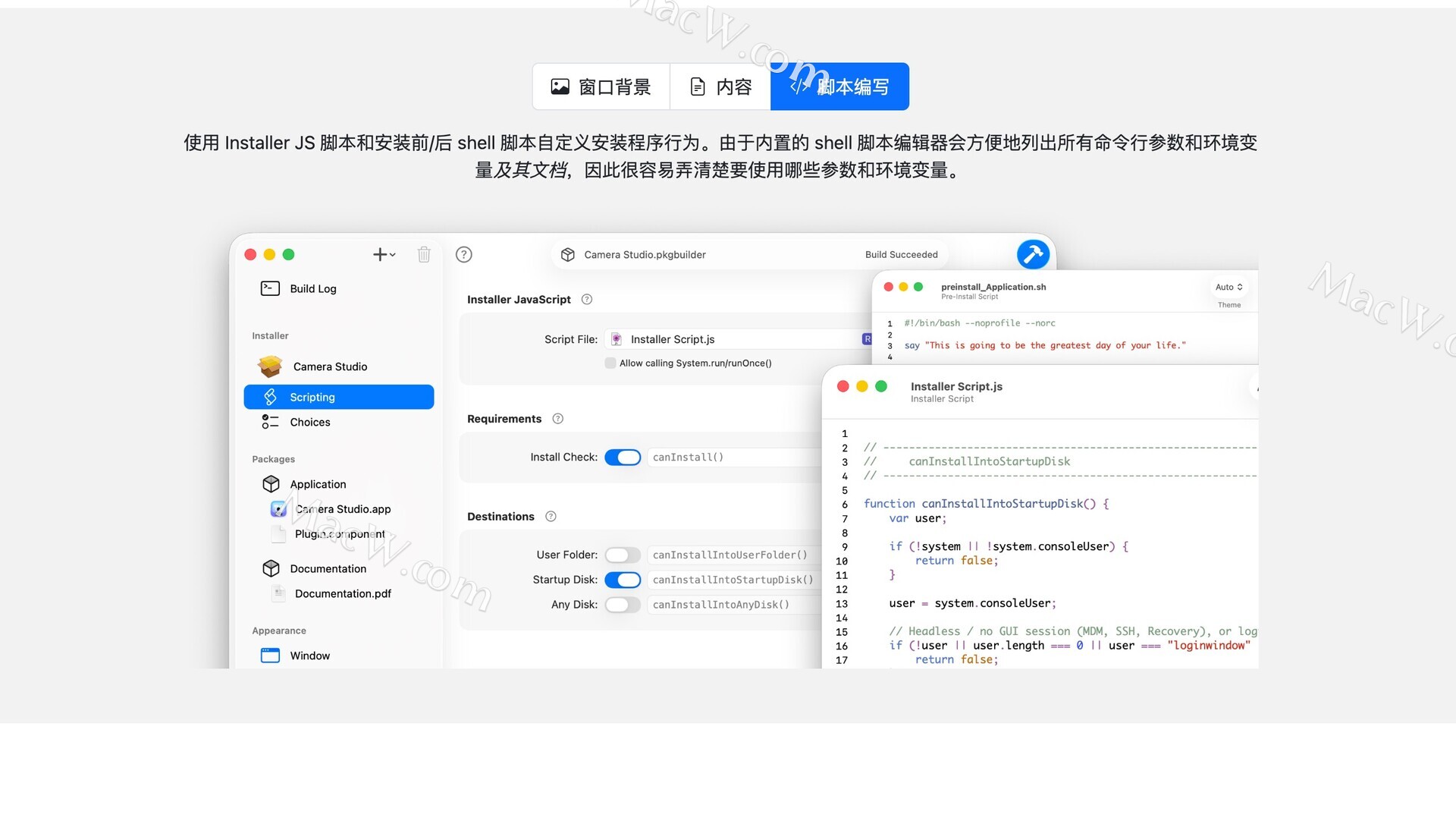Image resolution: width=1456 pixels, height=824 pixels.
Task: Check Allow calling System.run/runOnce() box
Action: click(x=610, y=363)
